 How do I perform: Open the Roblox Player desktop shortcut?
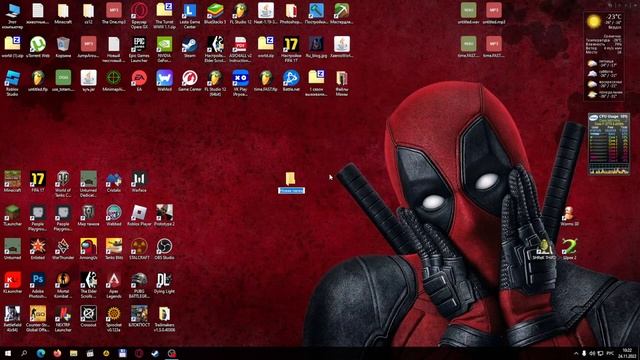click(139, 216)
